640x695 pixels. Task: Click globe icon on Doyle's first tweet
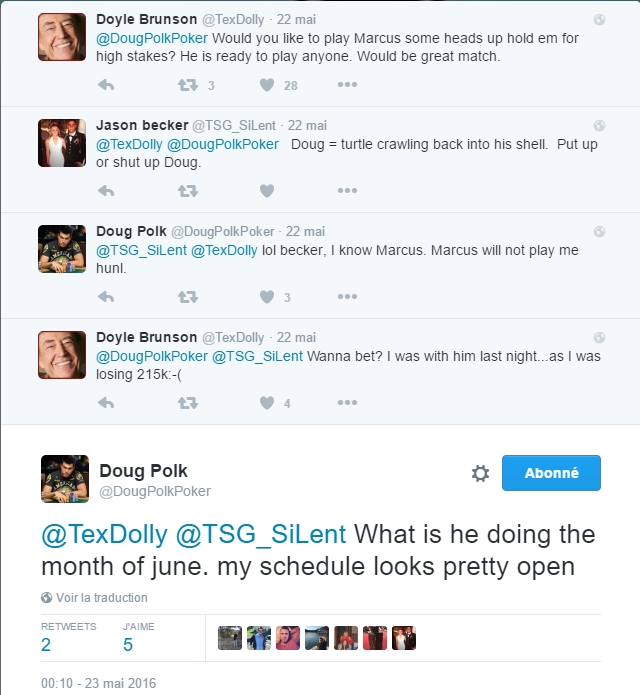point(599,19)
